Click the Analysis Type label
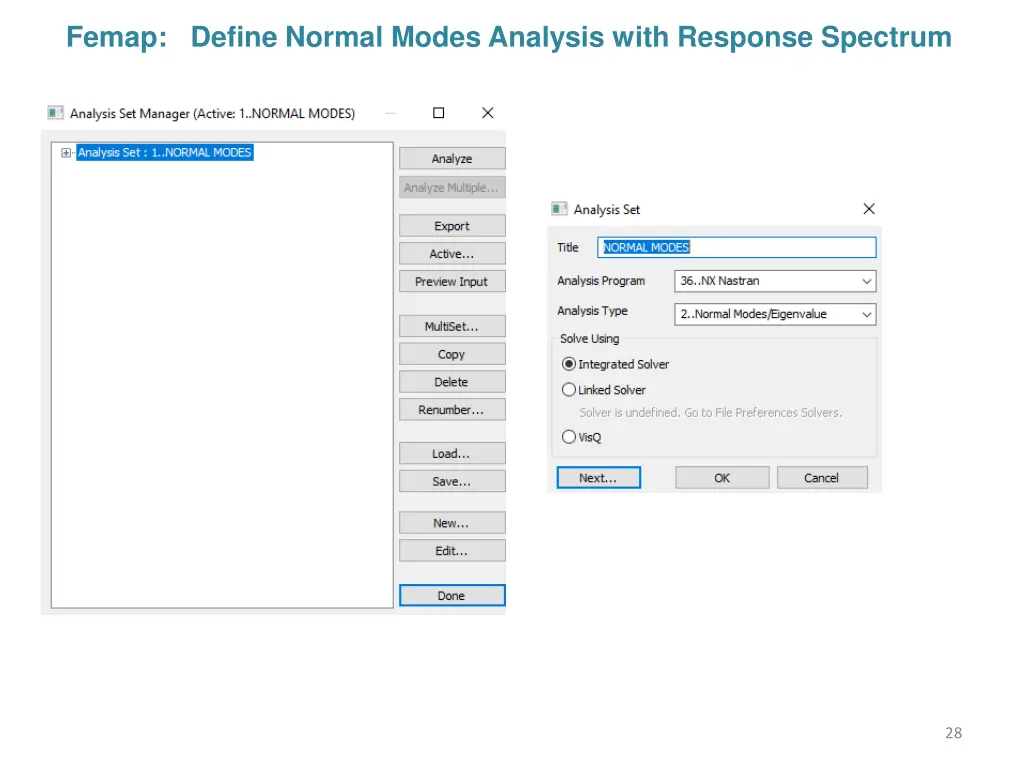This screenshot has height=768, width=1024. coord(592,311)
